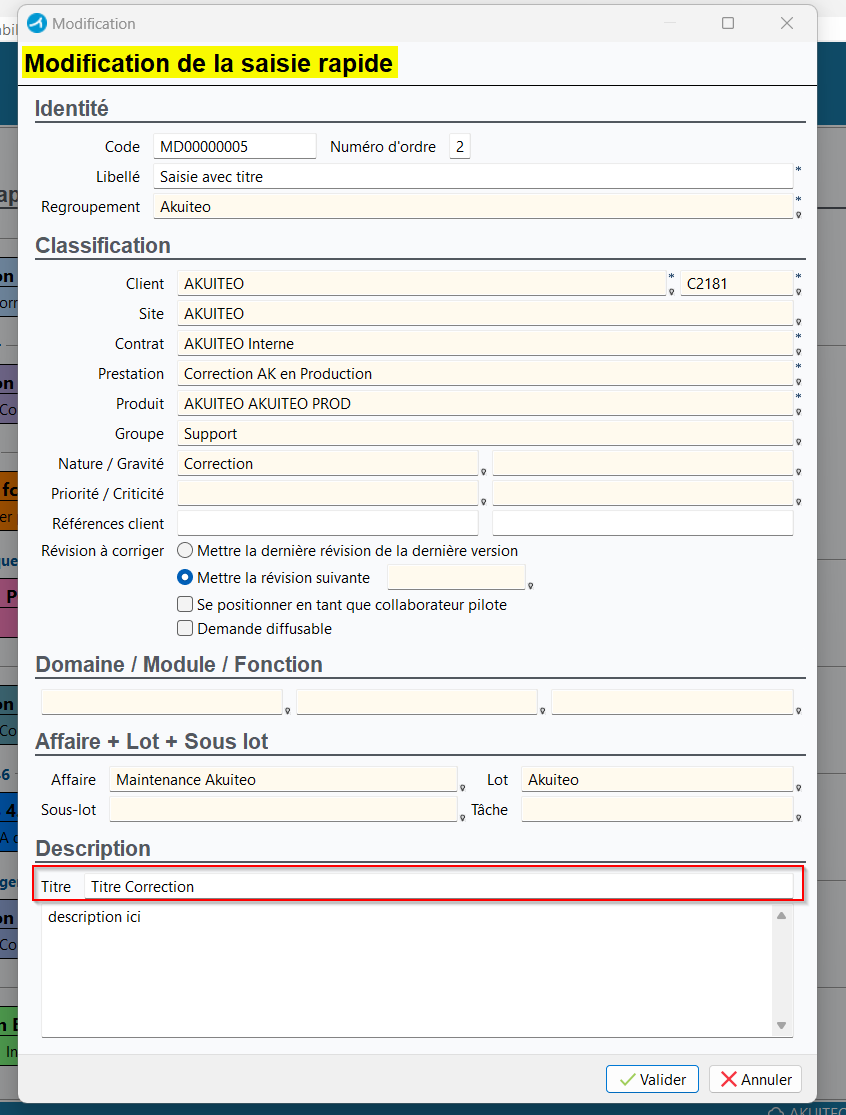Click the révision suivante value field
846x1115 pixels.
click(456, 577)
